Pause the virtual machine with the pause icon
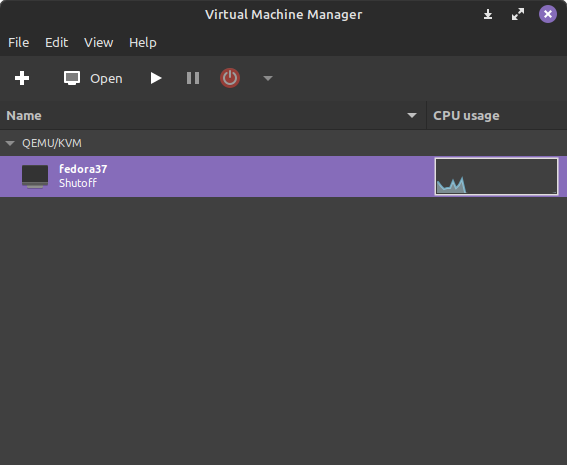This screenshot has width=567, height=465. (193, 78)
